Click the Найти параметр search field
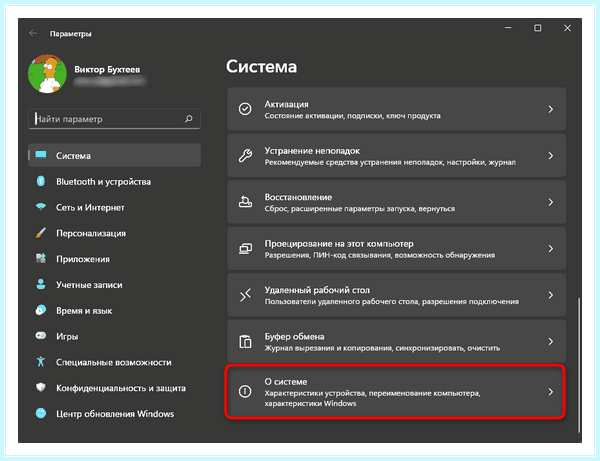This screenshot has height=461, width=600. pos(114,119)
